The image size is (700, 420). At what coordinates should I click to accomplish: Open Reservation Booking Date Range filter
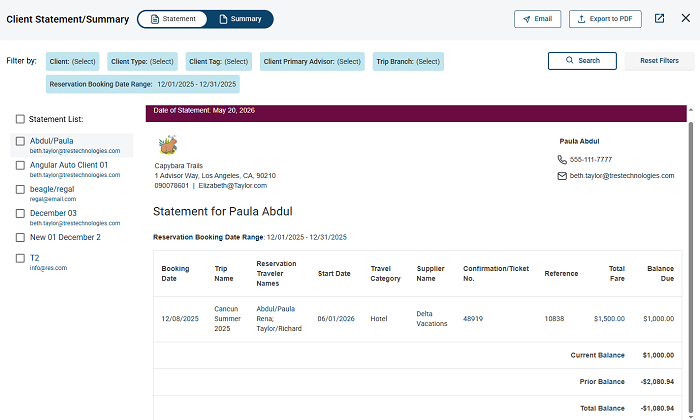[142, 84]
